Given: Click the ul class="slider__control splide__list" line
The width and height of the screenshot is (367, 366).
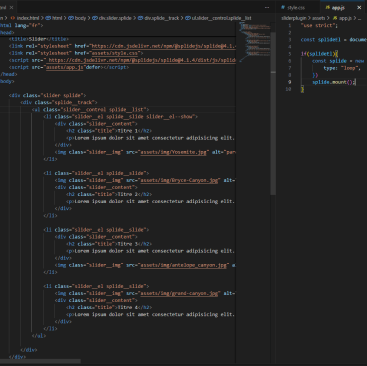Looking at the screenshot, I should coord(90,110).
